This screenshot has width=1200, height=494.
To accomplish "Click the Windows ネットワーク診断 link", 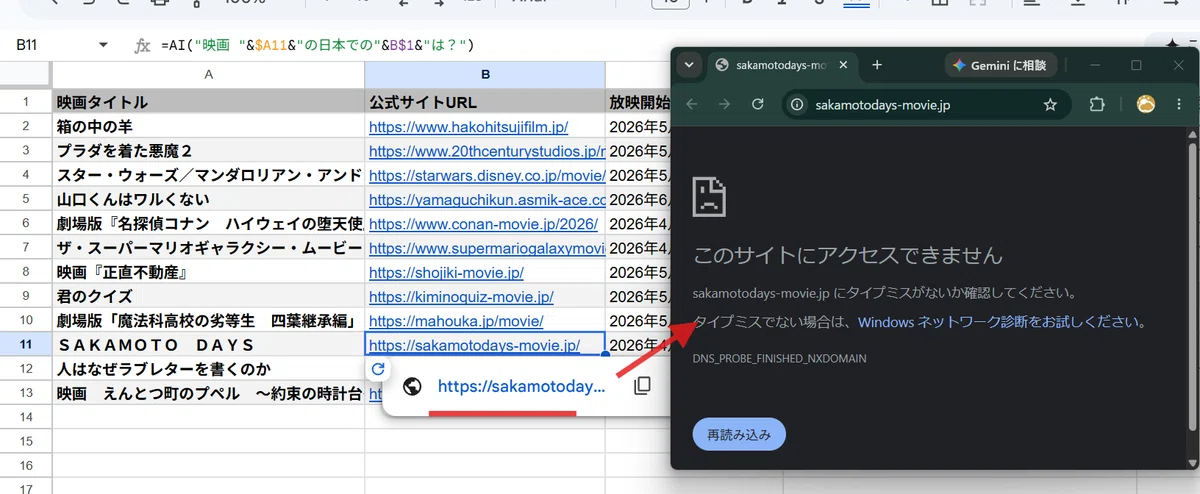I will pyautogui.click(x=1000, y=322).
